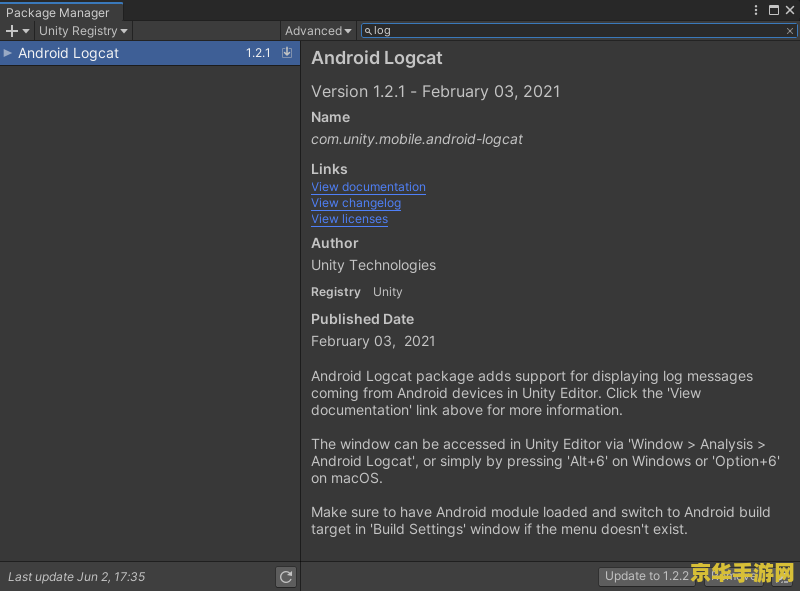Screen dimensions: 800x591
Task: Click the search magnifier icon
Action: click(x=368, y=31)
